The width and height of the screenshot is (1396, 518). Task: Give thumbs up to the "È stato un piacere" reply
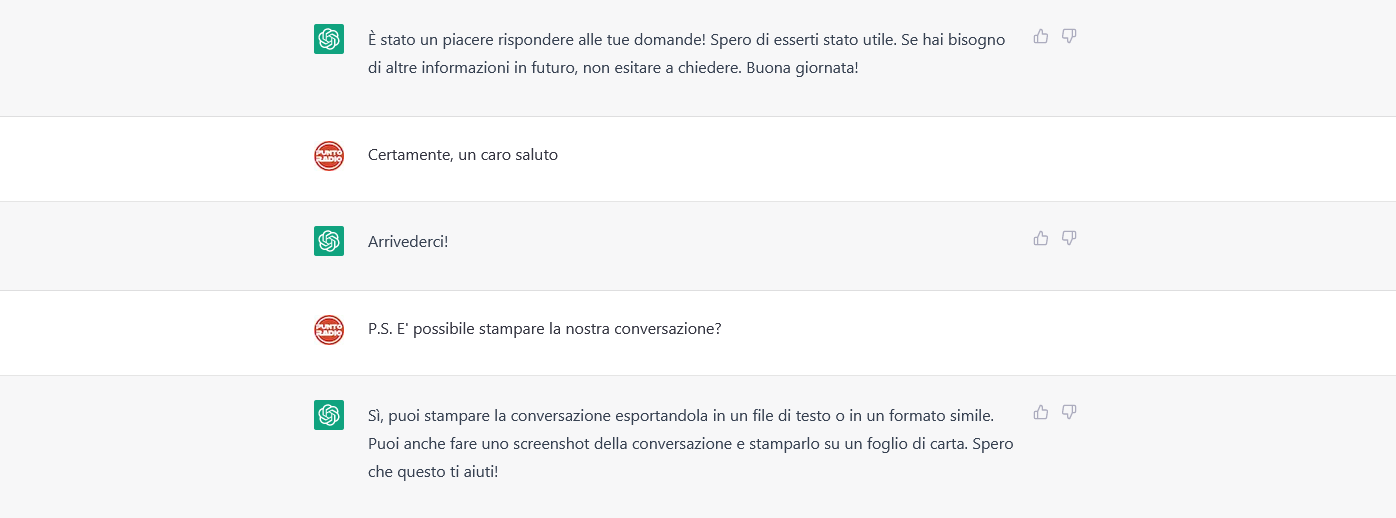pos(1041,36)
